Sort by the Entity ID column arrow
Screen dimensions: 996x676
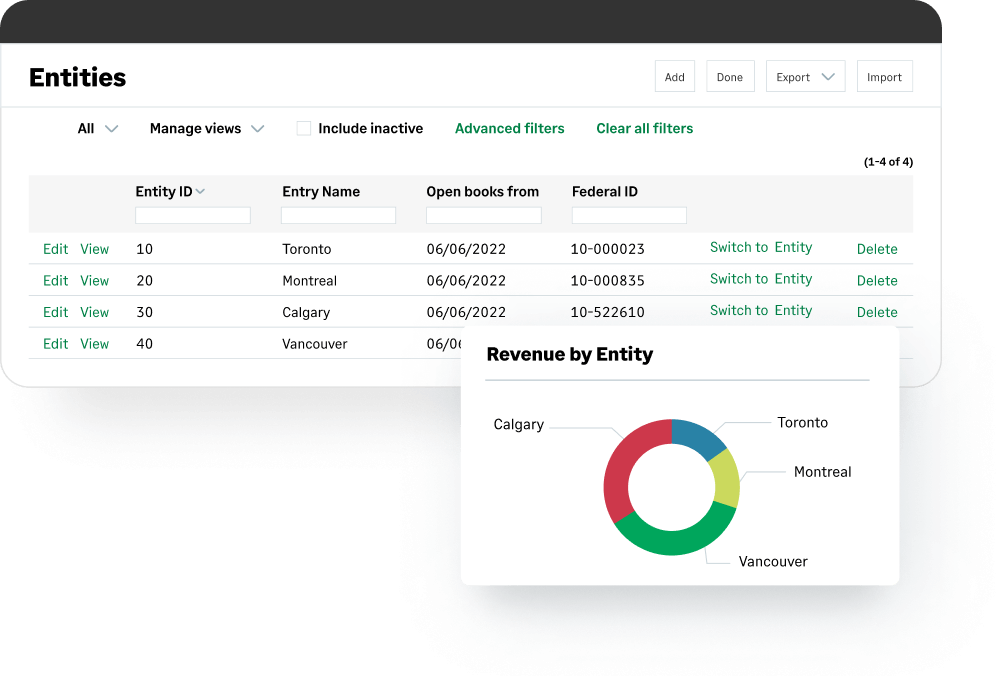pos(201,192)
